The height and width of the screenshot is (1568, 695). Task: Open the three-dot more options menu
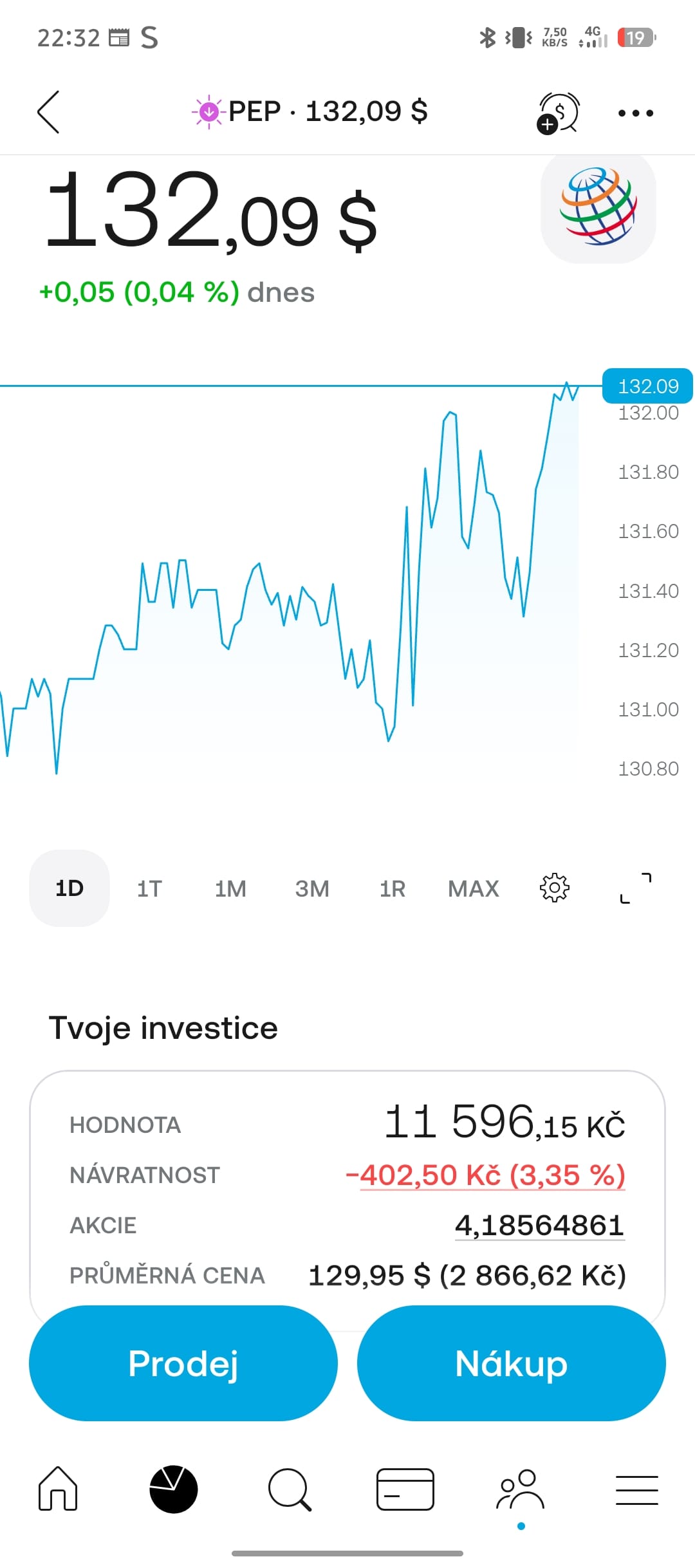(x=635, y=113)
